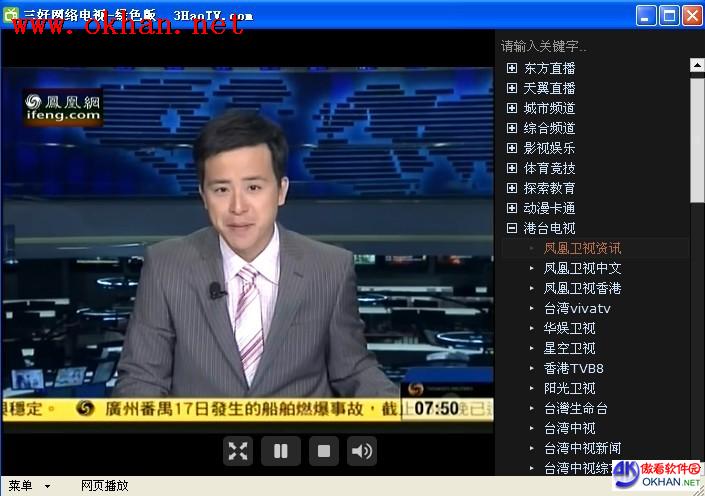The height and width of the screenshot is (496, 705).
Task: Maximize the TV player window
Action: (x=669, y=16)
